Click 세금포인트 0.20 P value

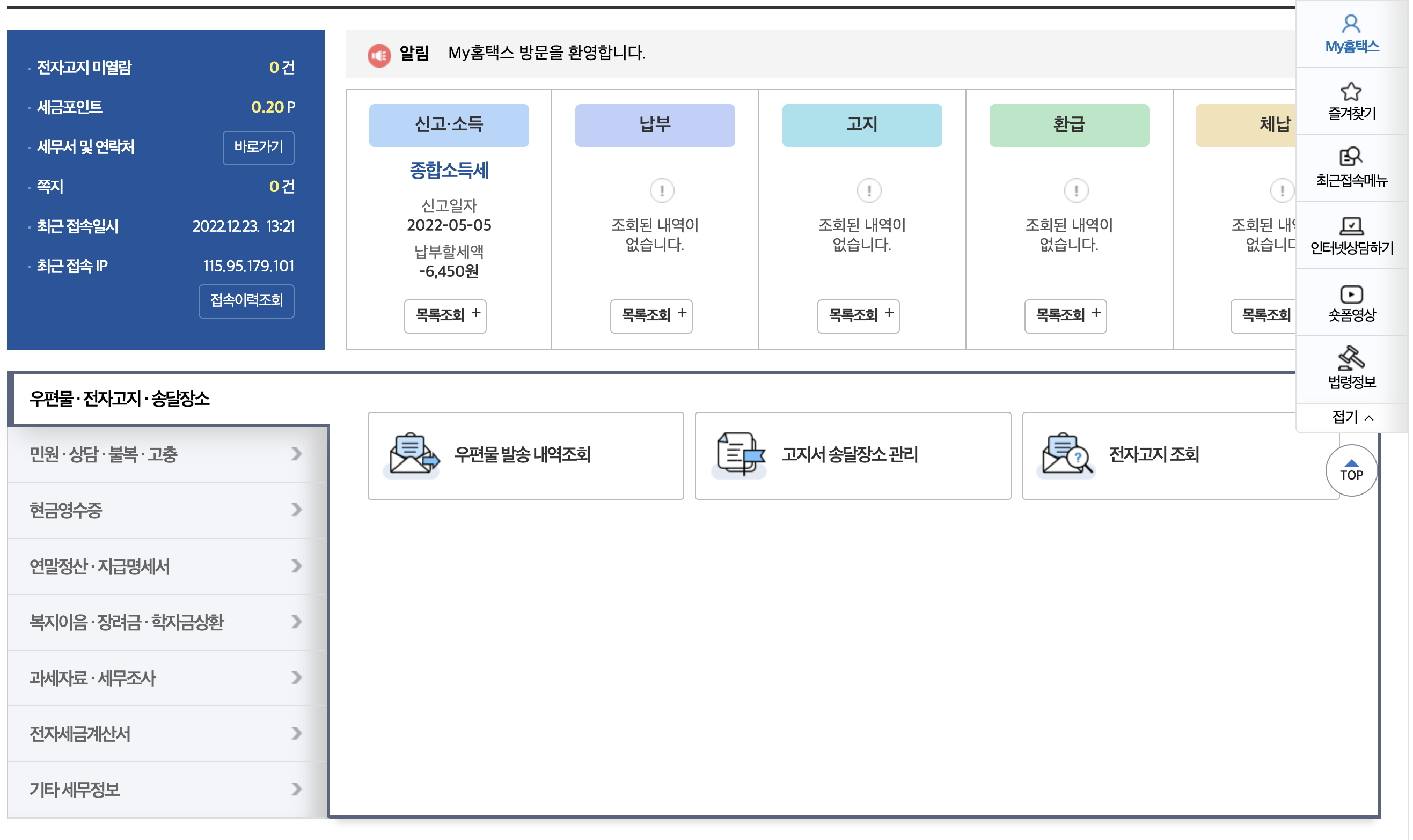[273, 107]
